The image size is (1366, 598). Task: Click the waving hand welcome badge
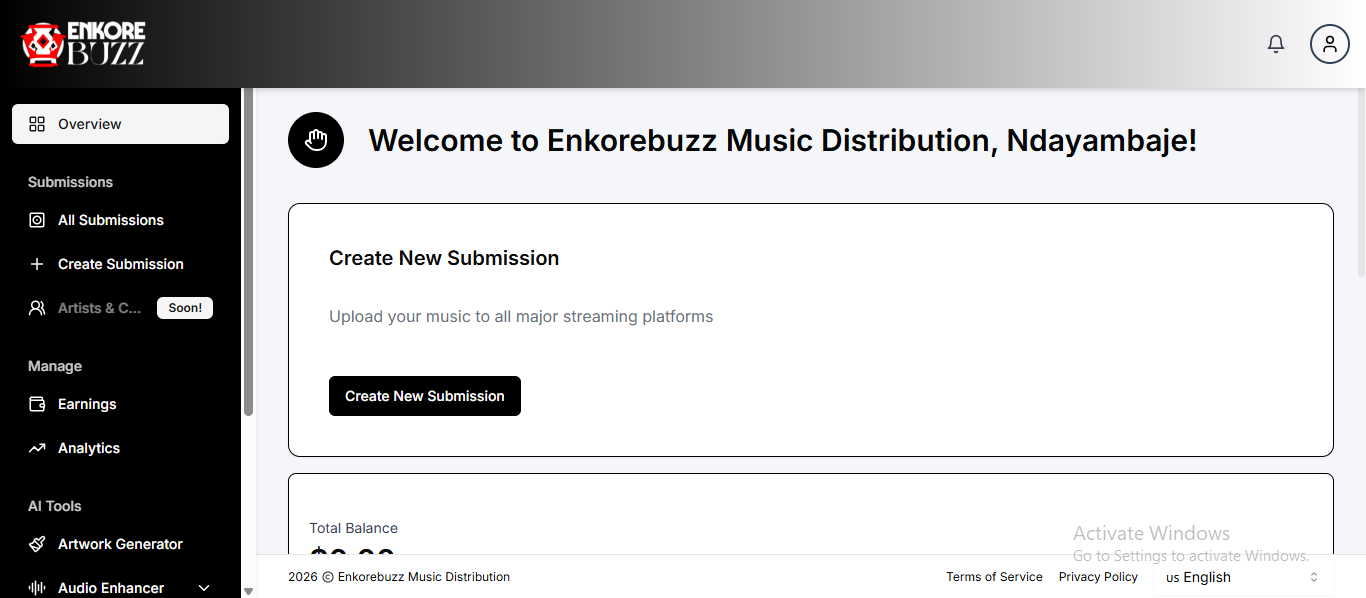(316, 140)
